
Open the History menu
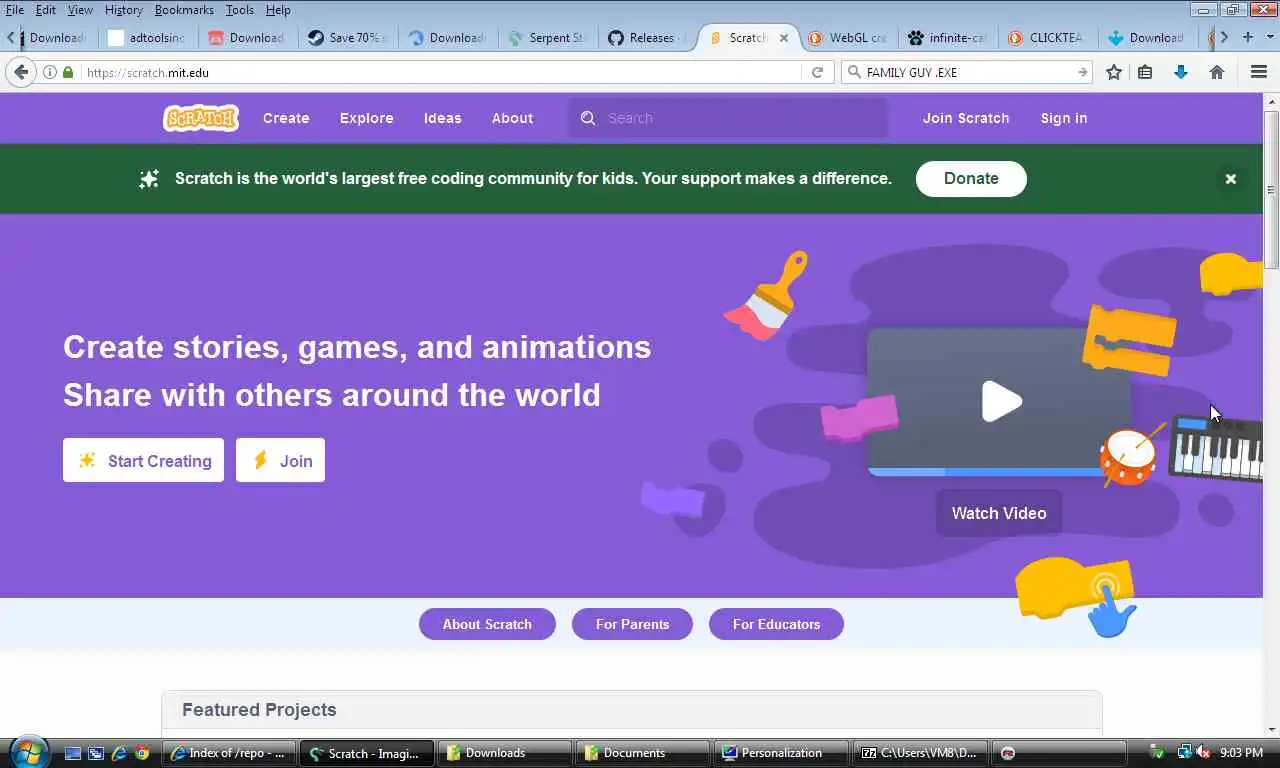point(124,10)
